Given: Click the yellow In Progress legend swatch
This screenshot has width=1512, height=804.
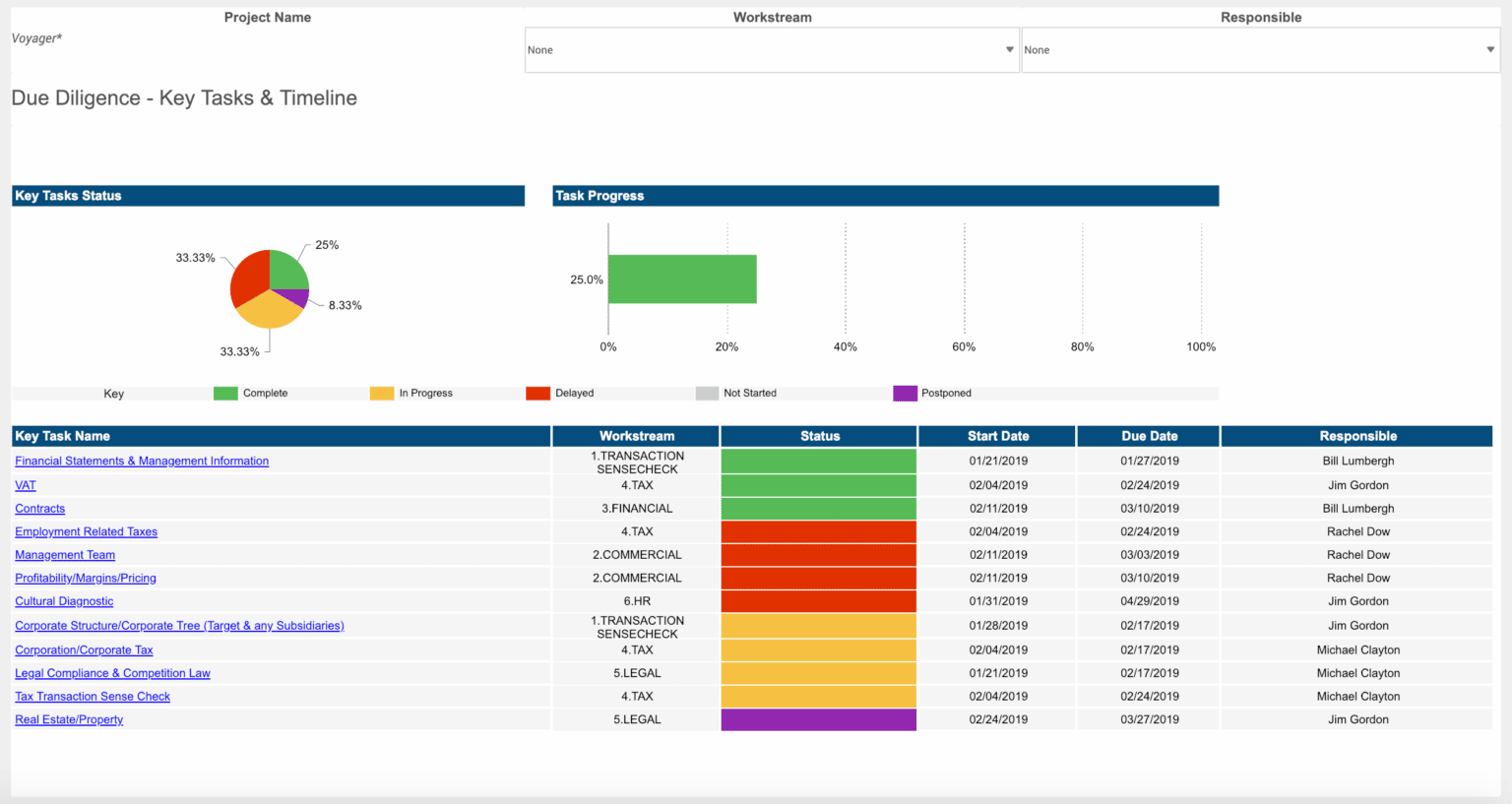Looking at the screenshot, I should click(382, 394).
